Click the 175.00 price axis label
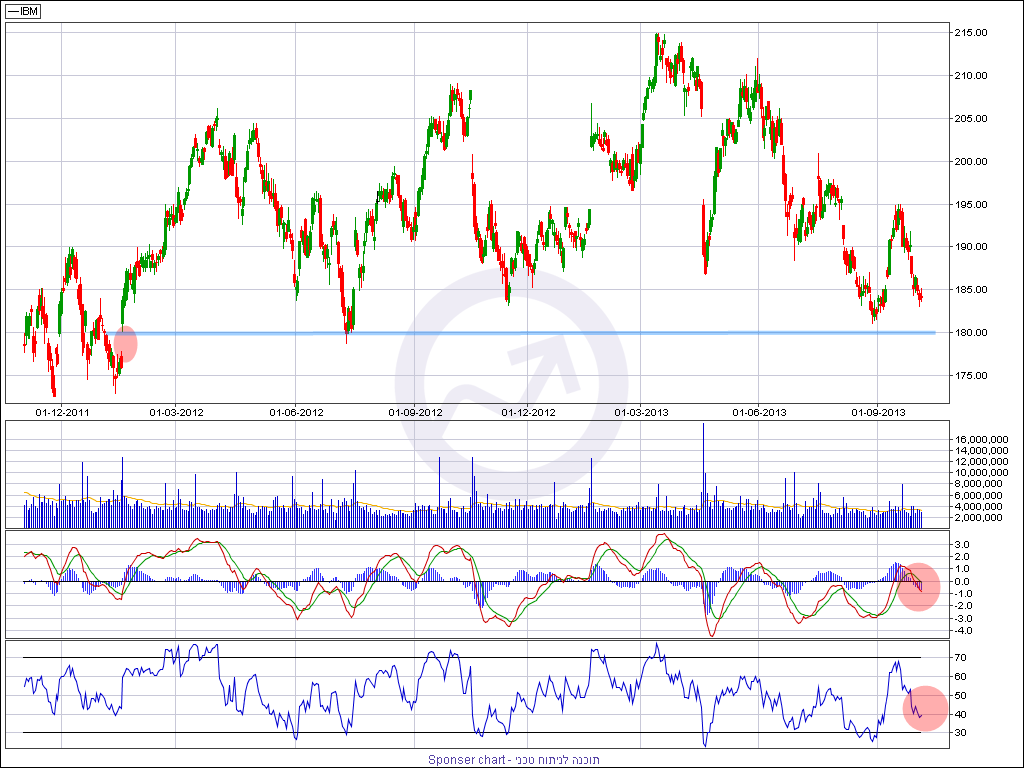The height and width of the screenshot is (768, 1024). coord(970,376)
